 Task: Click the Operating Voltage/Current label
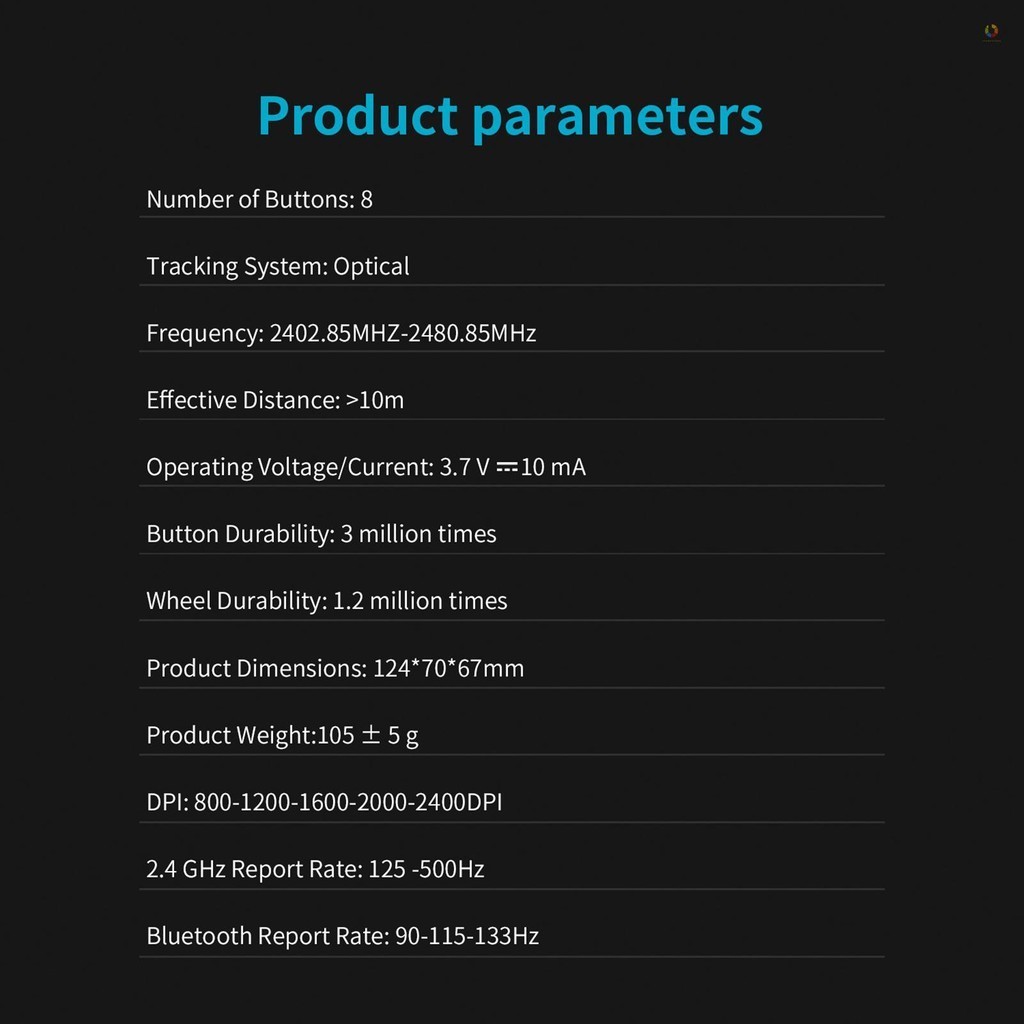tap(289, 467)
